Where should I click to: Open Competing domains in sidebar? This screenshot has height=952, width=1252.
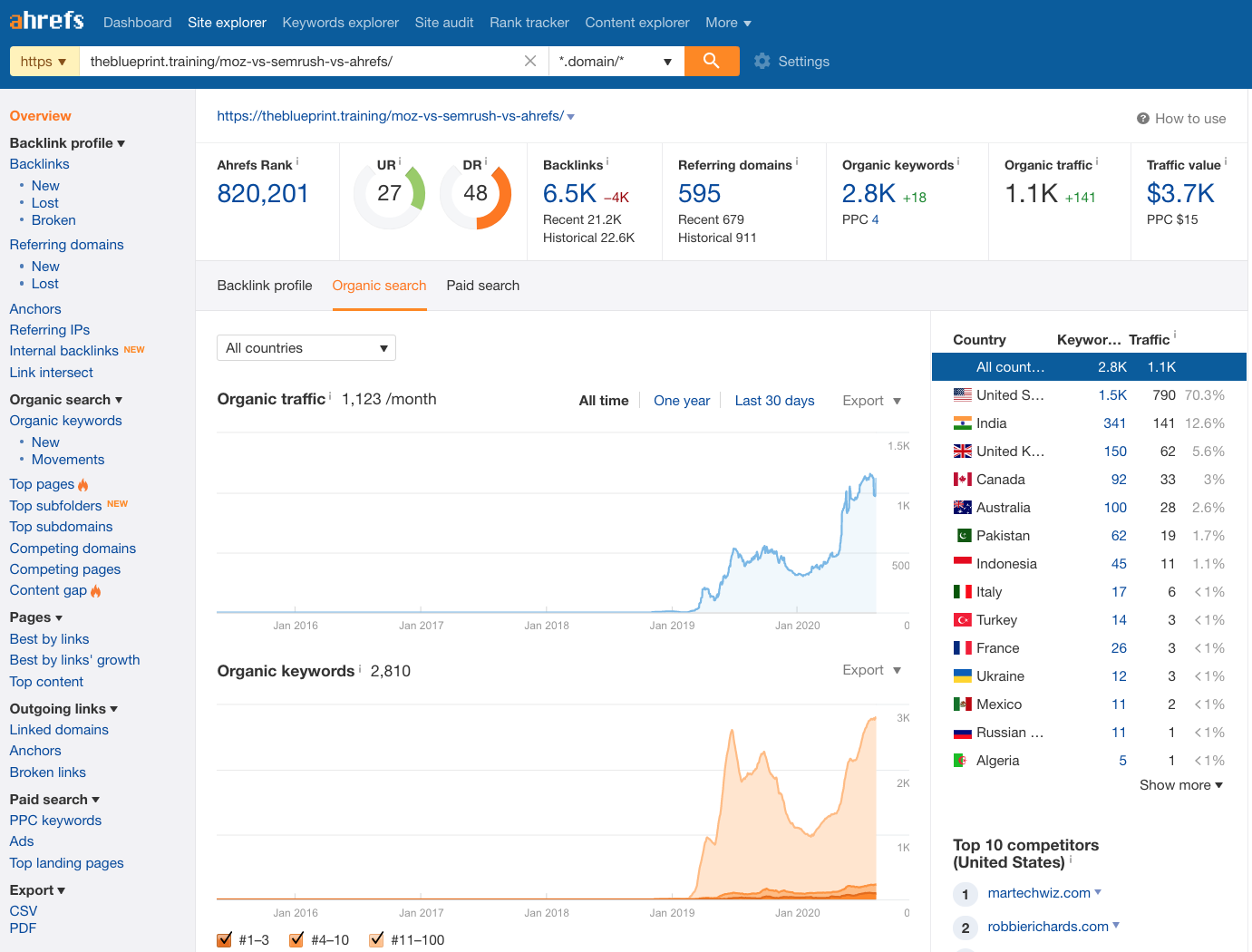pyautogui.click(x=73, y=549)
